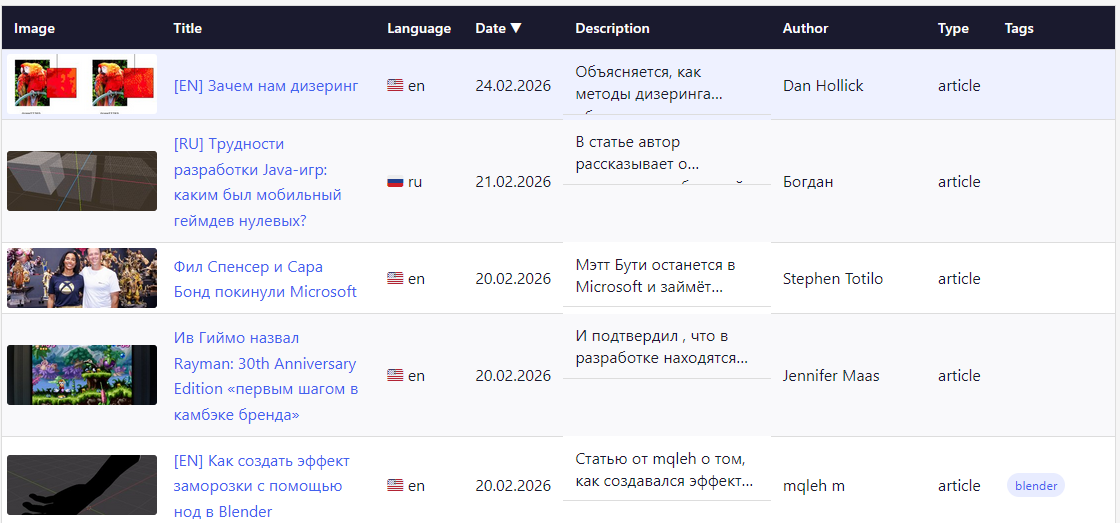Click the Type column header

tap(953, 28)
